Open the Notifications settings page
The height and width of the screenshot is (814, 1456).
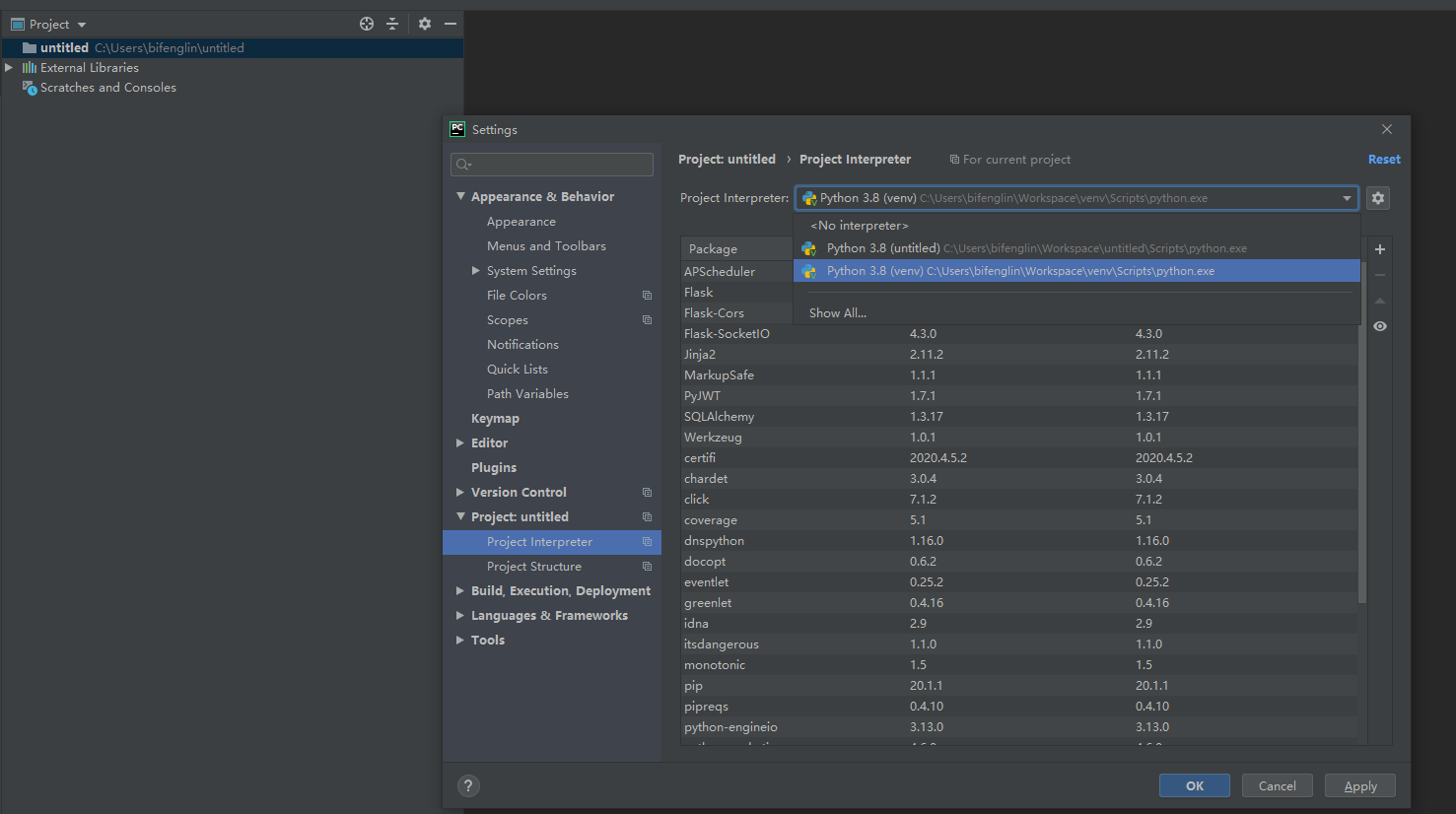point(522,344)
